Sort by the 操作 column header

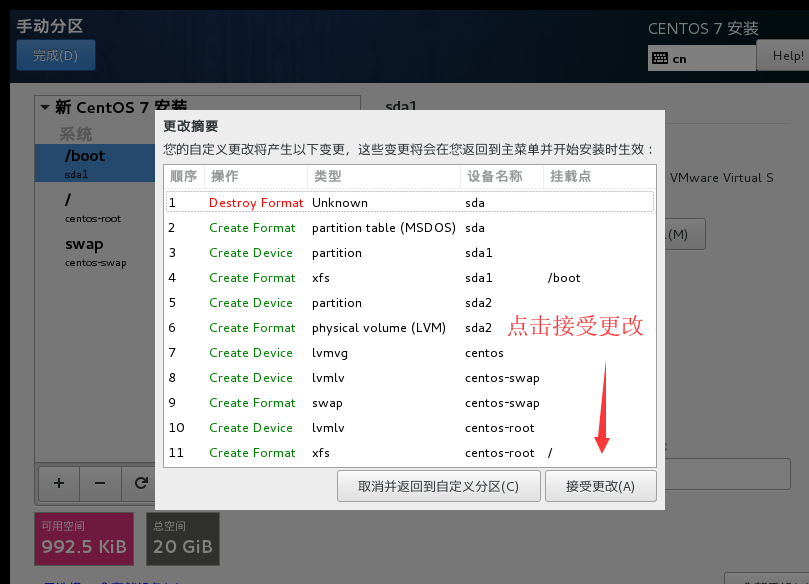tap(256, 176)
